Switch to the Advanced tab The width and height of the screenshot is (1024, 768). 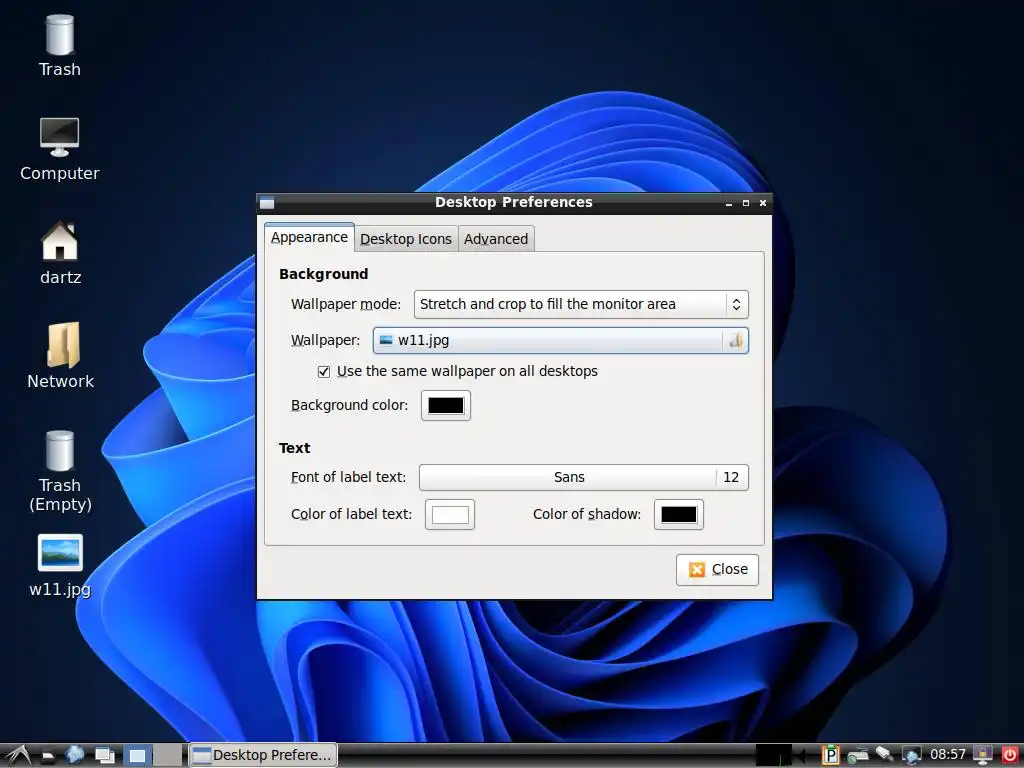coord(496,239)
